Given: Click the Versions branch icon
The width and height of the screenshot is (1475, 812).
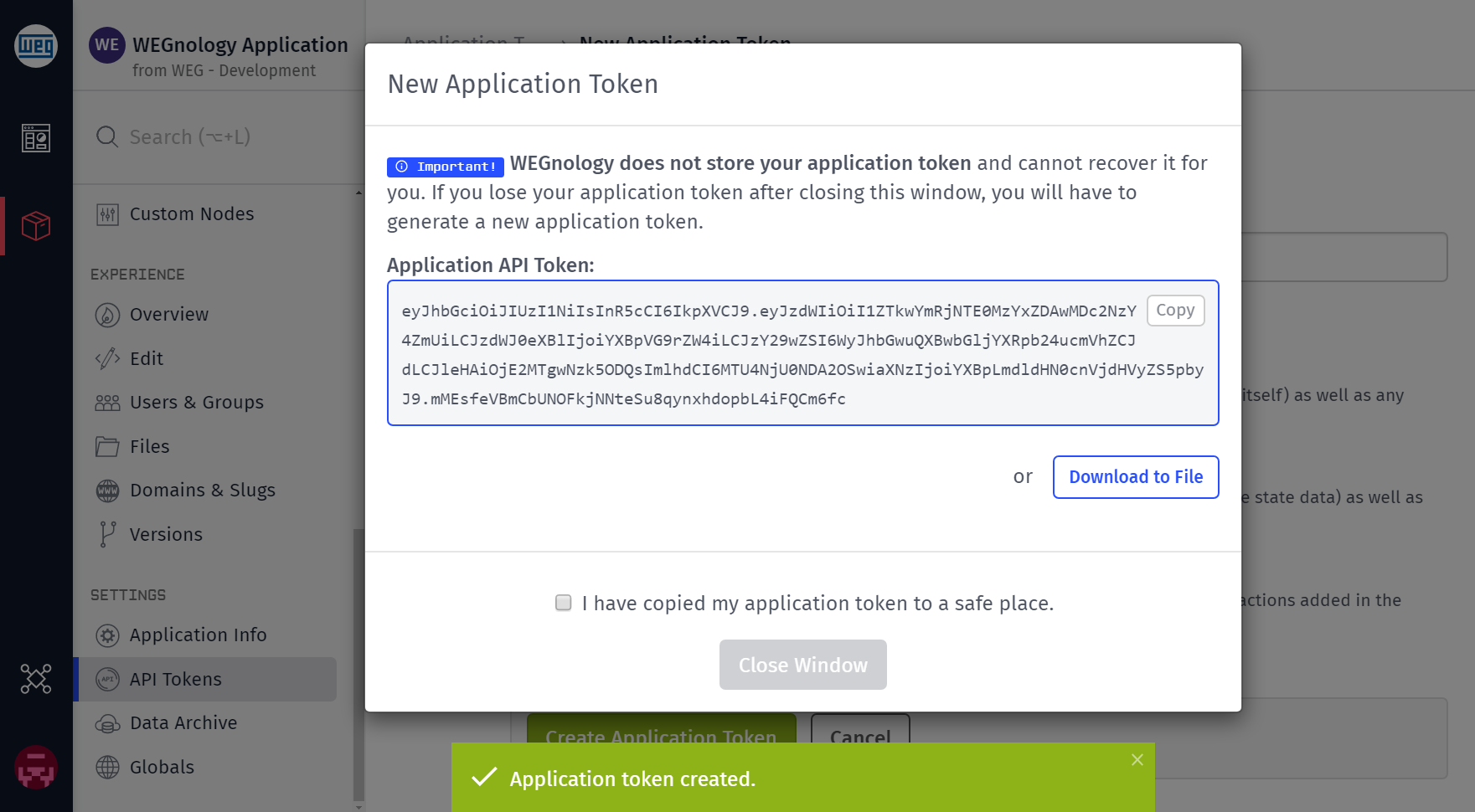Looking at the screenshot, I should click(107, 534).
